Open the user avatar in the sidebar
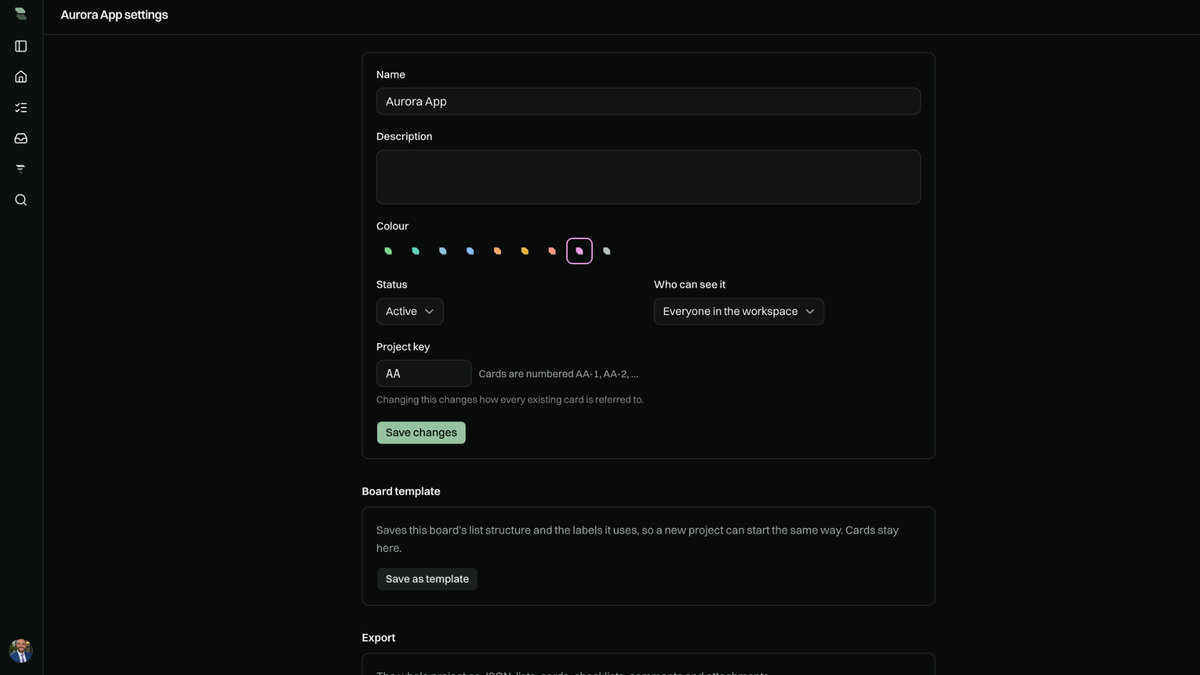Screen dimensions: 1200x675 (x=21, y=651)
